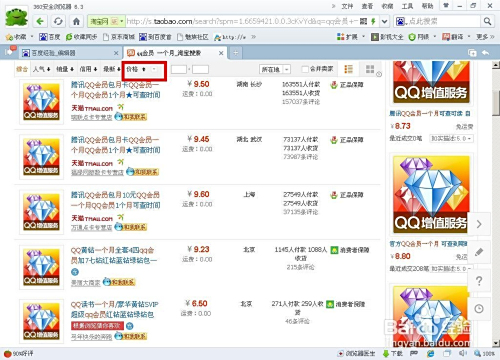Click the right arrow next-ad chevron

[479, 224]
